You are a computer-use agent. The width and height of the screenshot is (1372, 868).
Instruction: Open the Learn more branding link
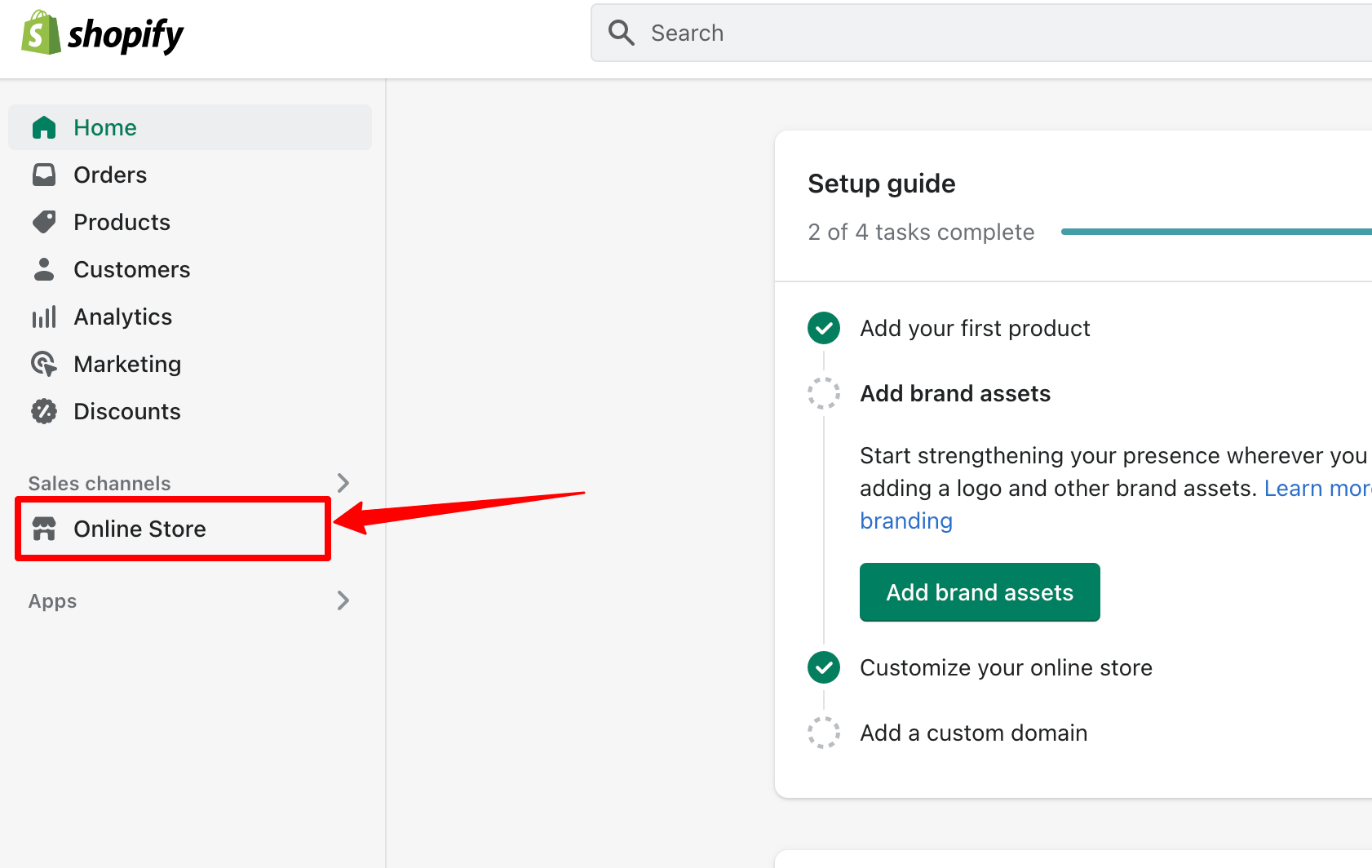click(905, 520)
